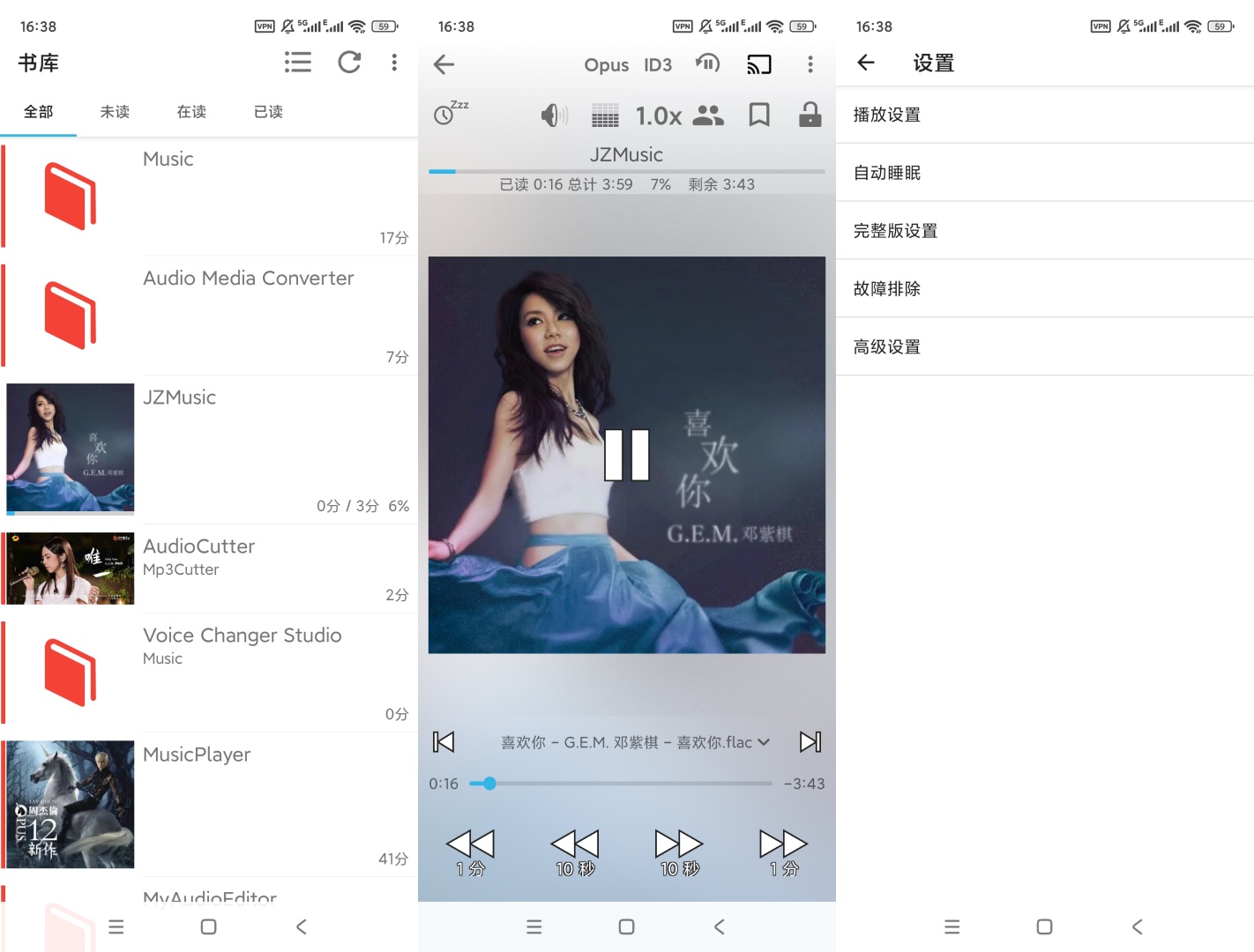This screenshot has height=952, width=1254.
Task: Open the Audio Media Converter book
Action: tap(209, 316)
